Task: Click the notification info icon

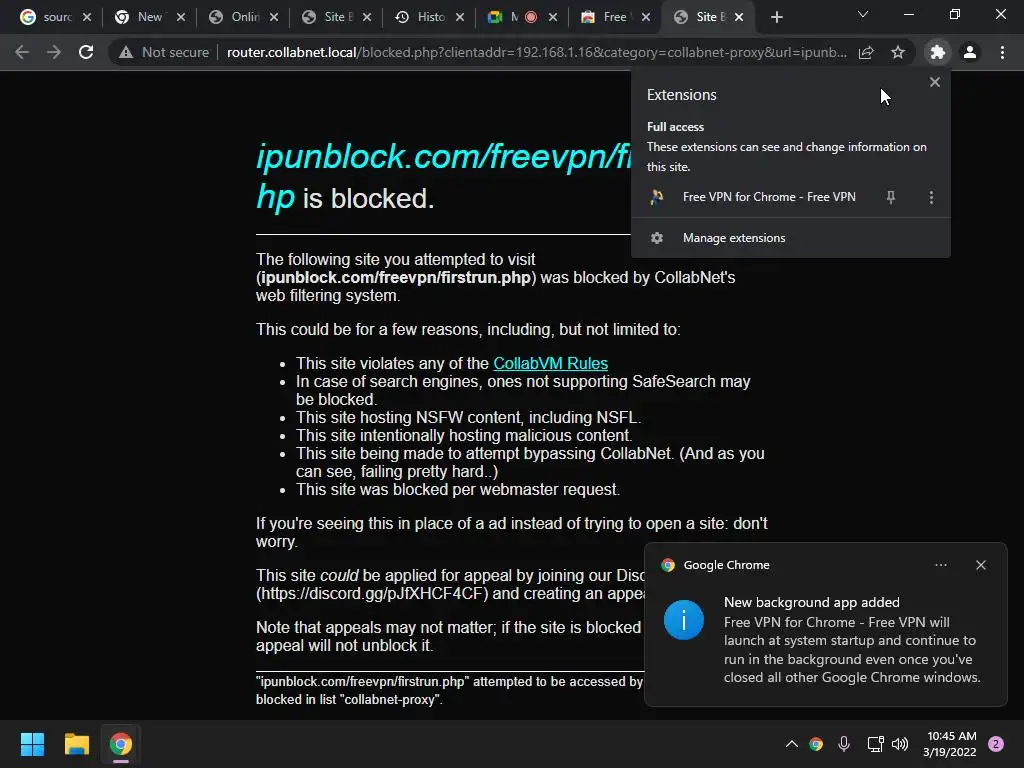Action: pos(684,620)
